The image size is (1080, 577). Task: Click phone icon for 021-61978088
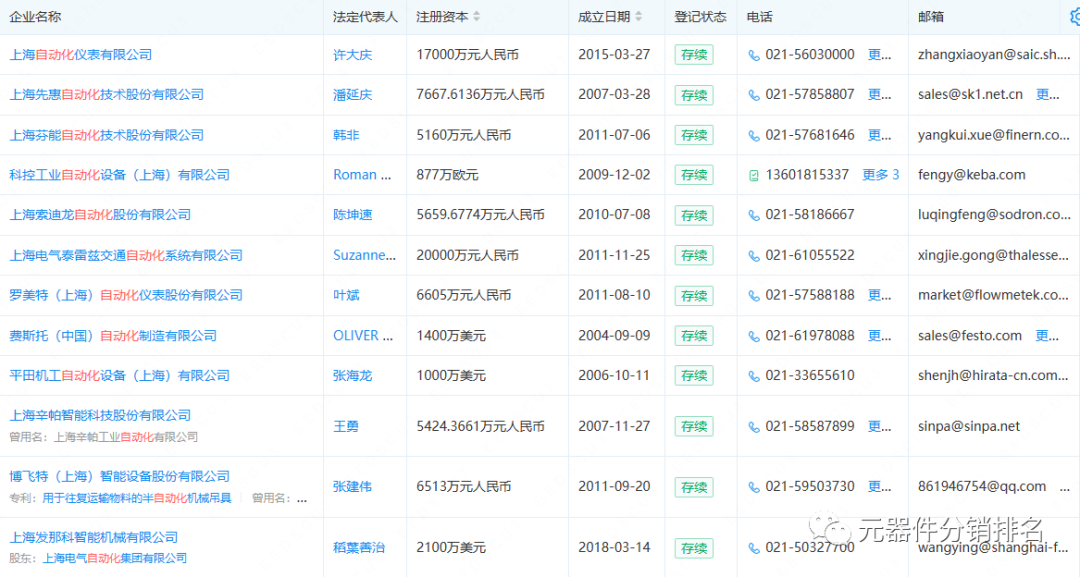(754, 337)
